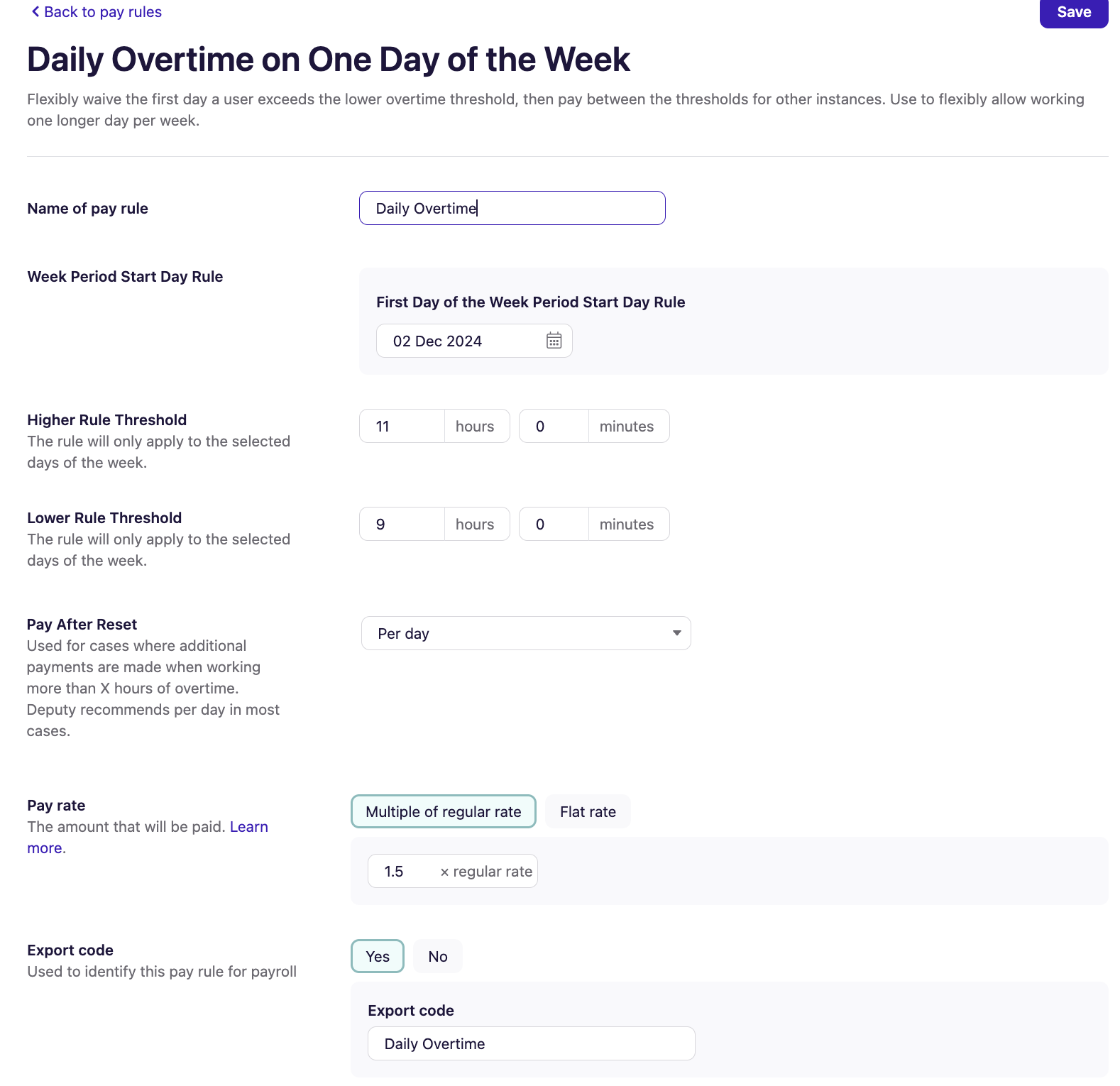Screen dimensions: 1120x1086
Task: Select Flat rate pay option
Action: (588, 811)
